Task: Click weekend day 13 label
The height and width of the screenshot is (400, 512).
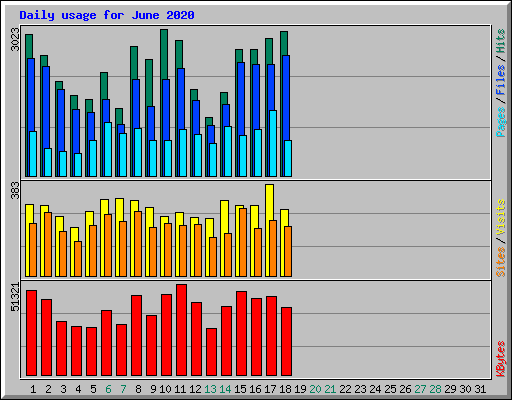Action: tap(210, 389)
